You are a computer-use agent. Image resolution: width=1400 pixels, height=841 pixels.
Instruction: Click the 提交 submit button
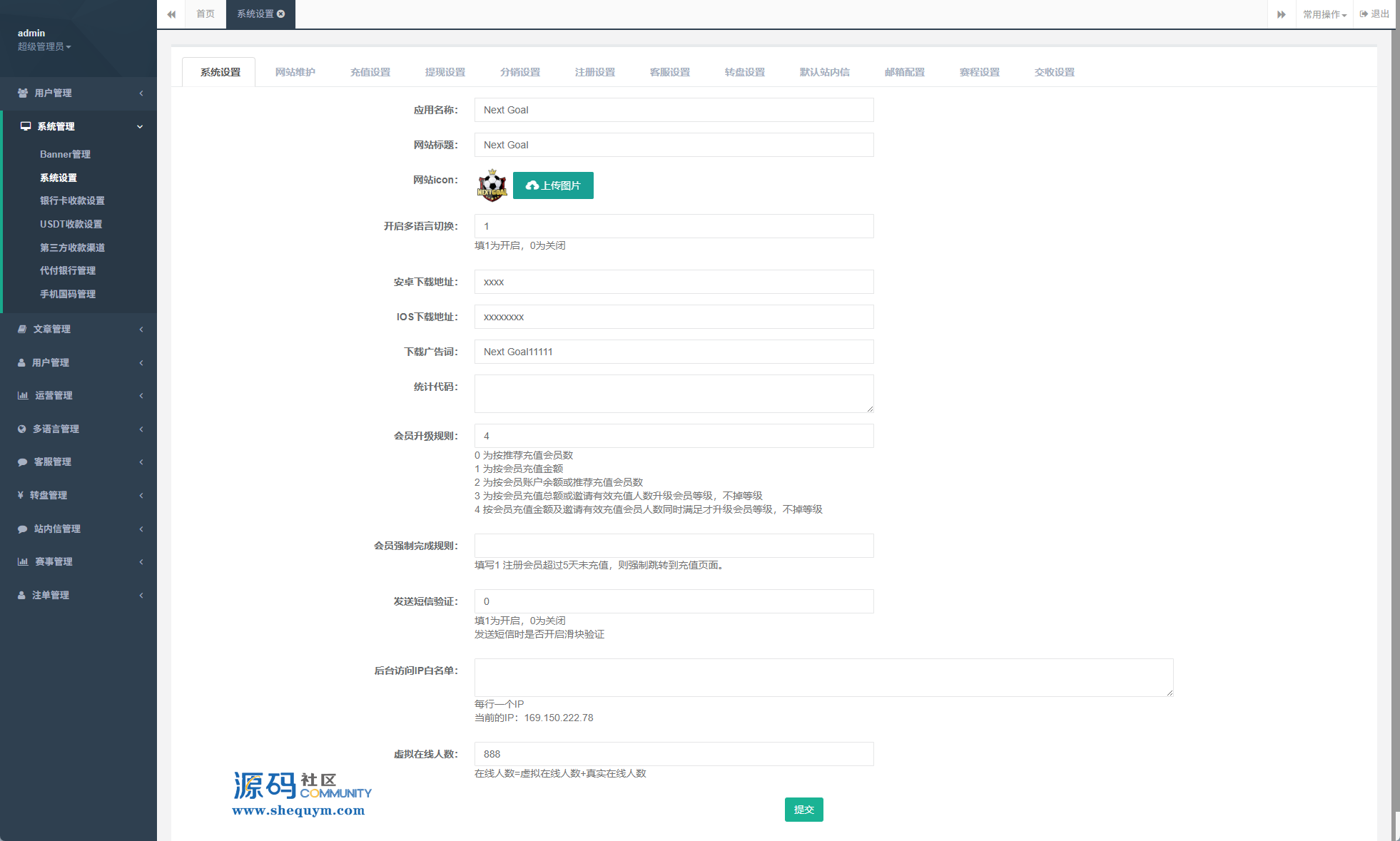pyautogui.click(x=803, y=810)
